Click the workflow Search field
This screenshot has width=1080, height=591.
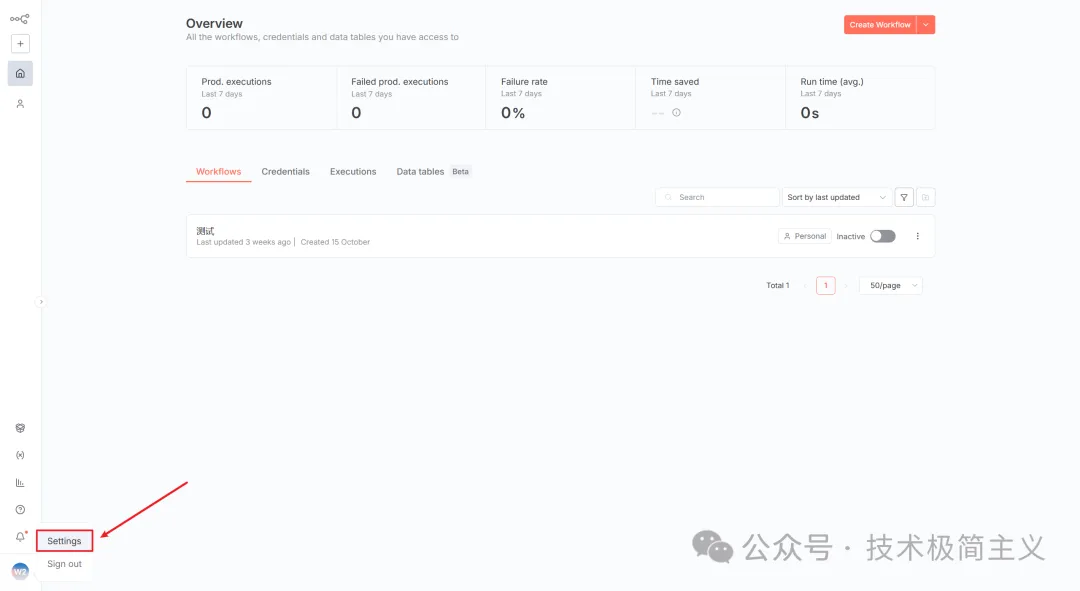717,197
